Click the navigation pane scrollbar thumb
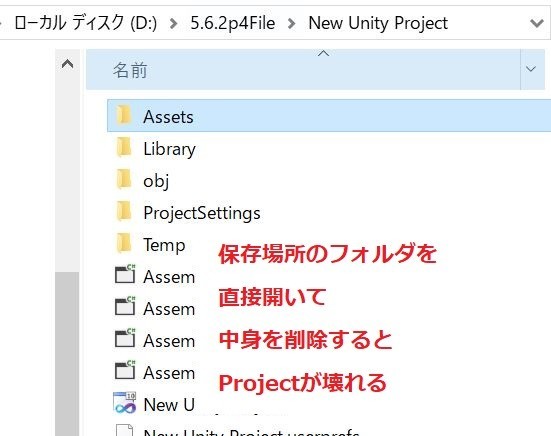 click(67, 353)
